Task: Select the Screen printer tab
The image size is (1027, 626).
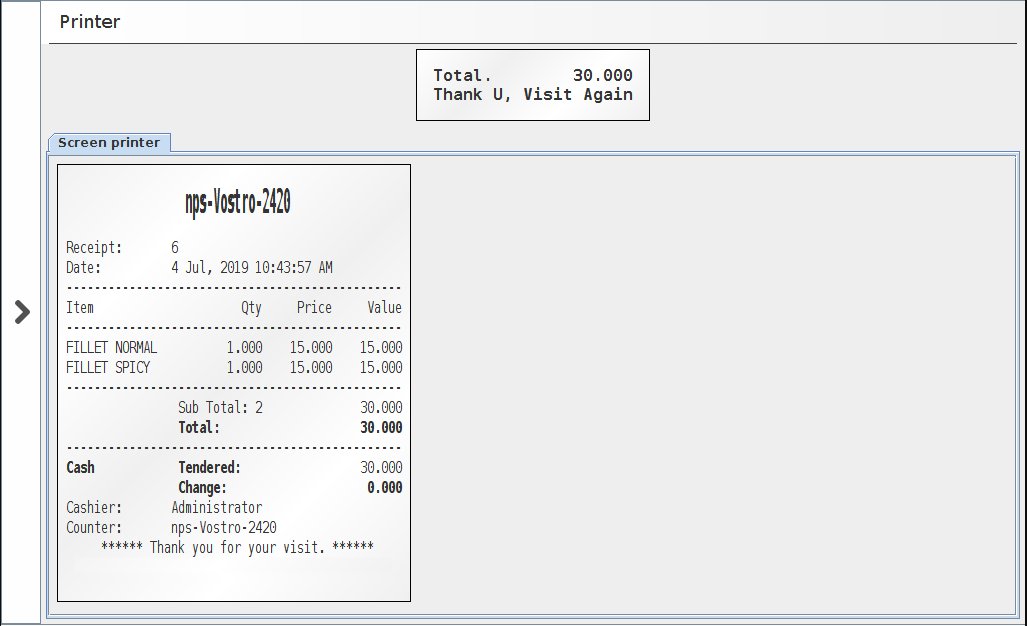Action: tap(109, 143)
